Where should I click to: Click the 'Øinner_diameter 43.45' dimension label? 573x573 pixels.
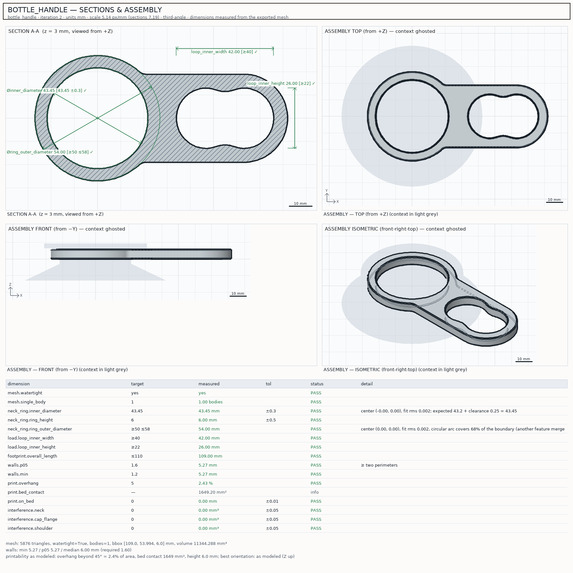[x=47, y=90]
